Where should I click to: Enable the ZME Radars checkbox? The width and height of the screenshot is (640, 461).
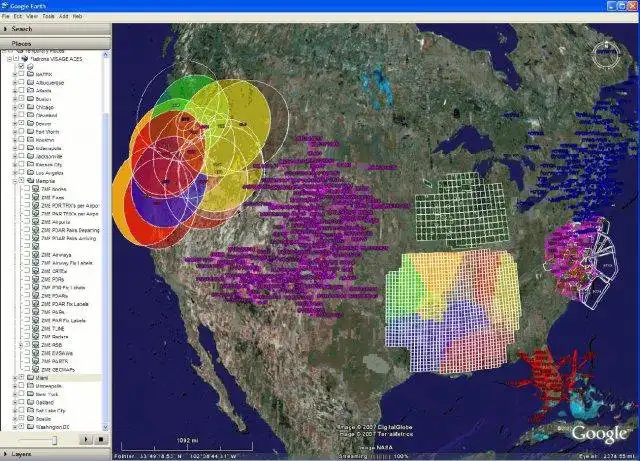(27, 336)
